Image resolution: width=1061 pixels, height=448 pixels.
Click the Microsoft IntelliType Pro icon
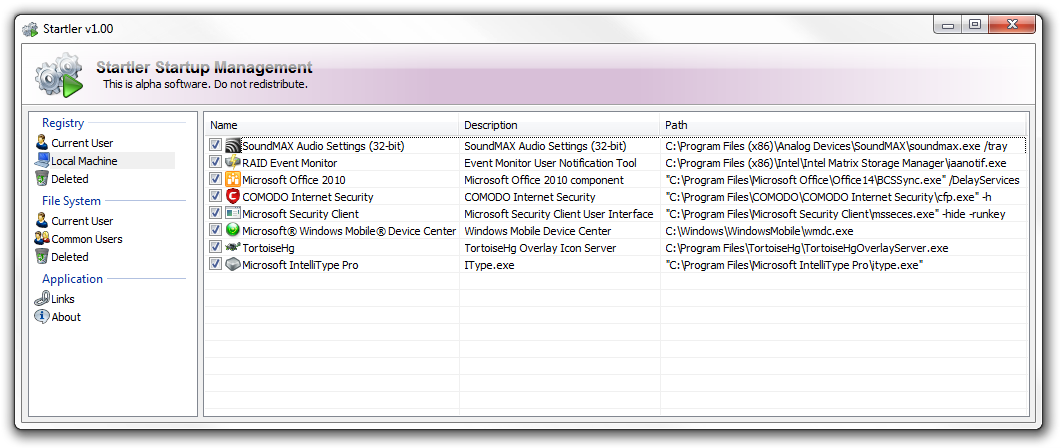click(x=233, y=265)
